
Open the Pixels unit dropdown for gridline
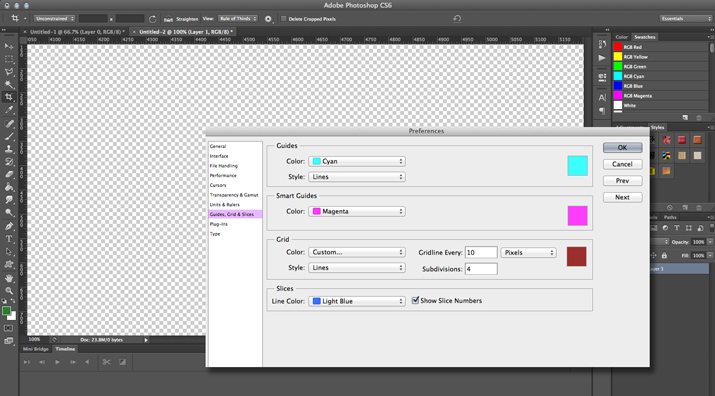(528, 252)
